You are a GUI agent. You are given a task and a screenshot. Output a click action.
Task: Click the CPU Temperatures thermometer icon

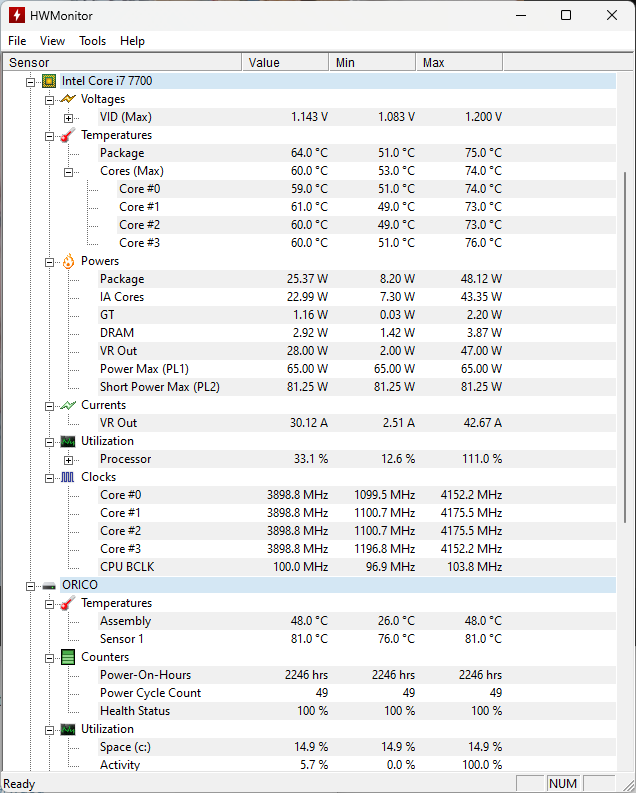(68, 135)
